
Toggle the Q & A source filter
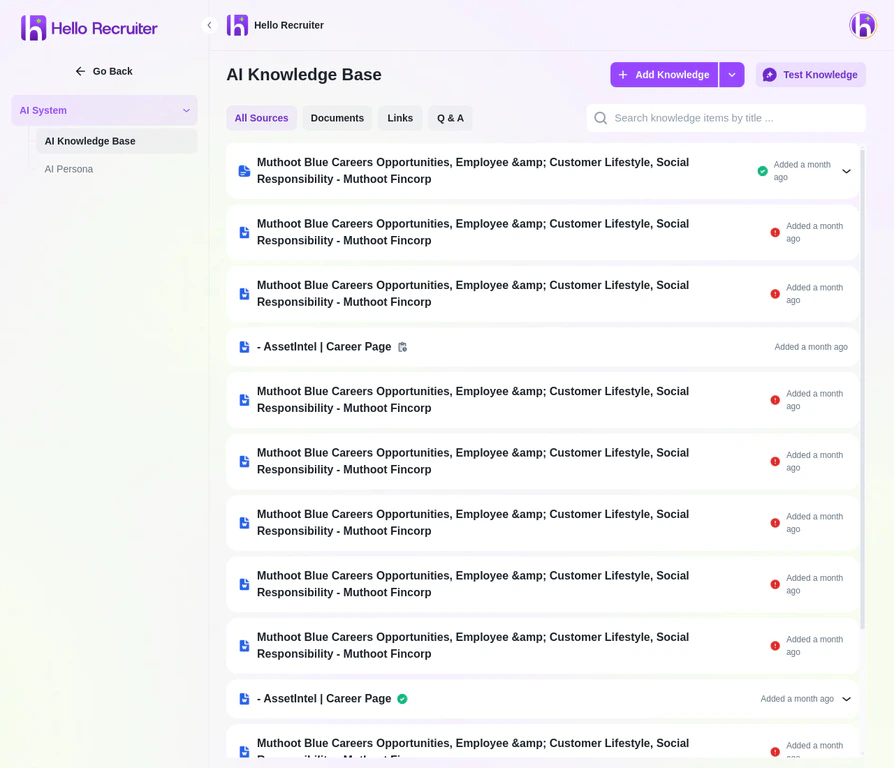point(450,118)
